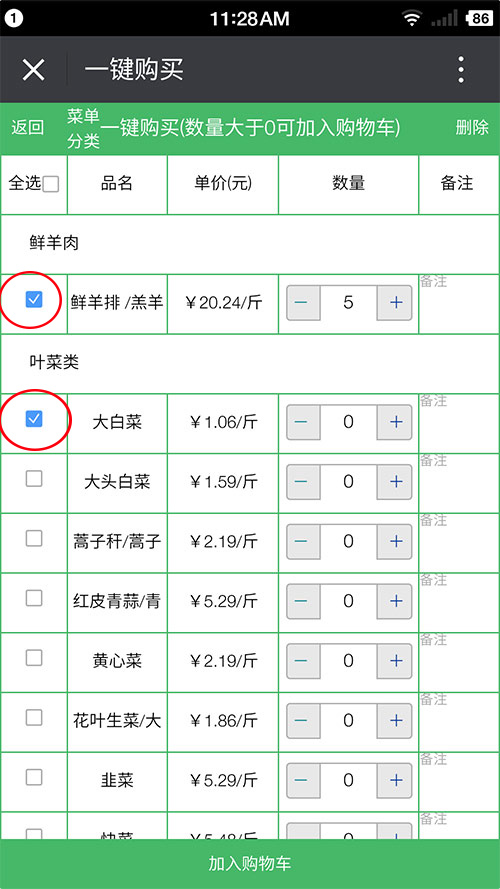500x889 pixels.
Task: Tap the Wi-Fi status bar icon
Action: coord(412,19)
